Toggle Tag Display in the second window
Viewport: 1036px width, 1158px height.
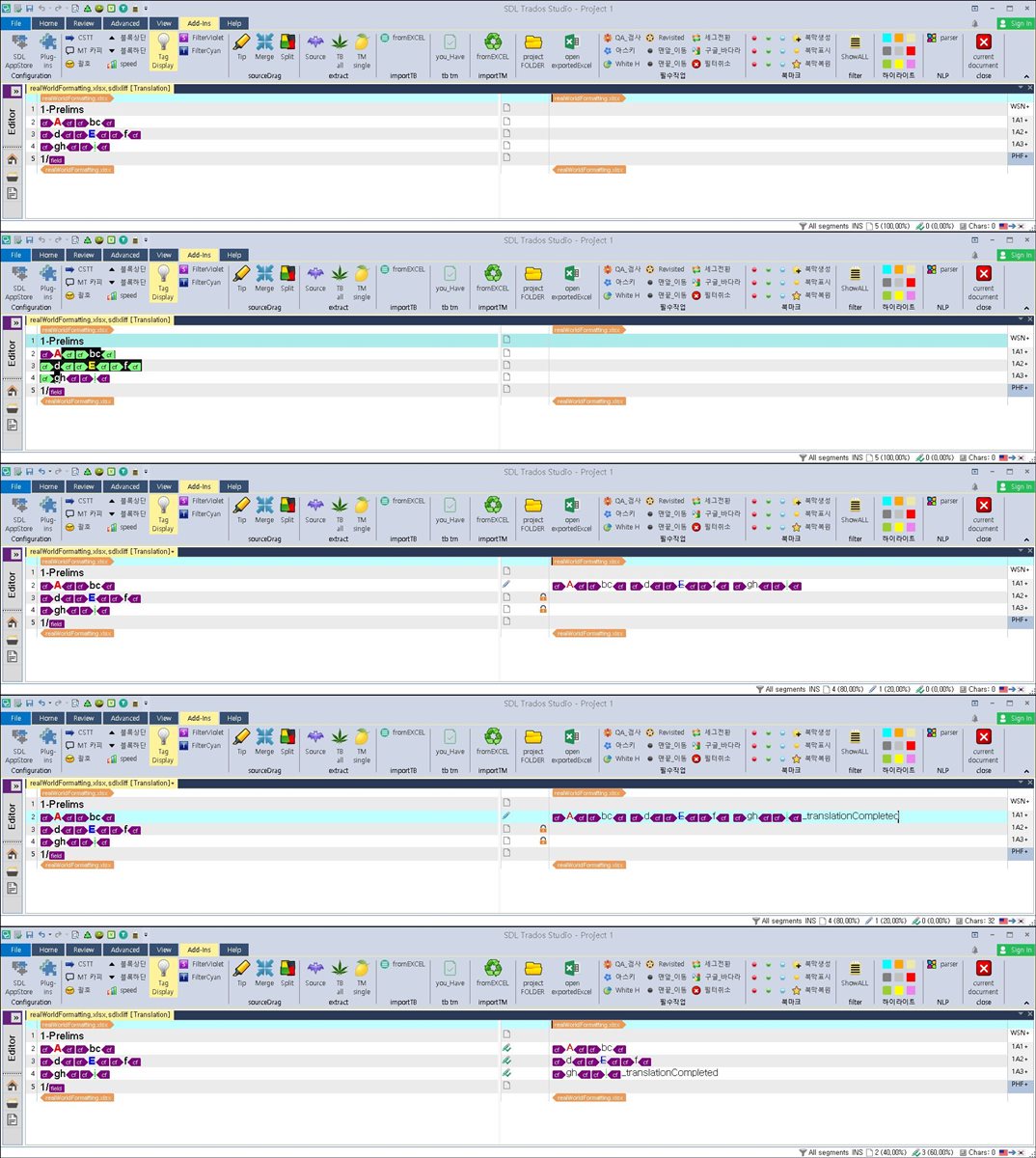point(163,282)
